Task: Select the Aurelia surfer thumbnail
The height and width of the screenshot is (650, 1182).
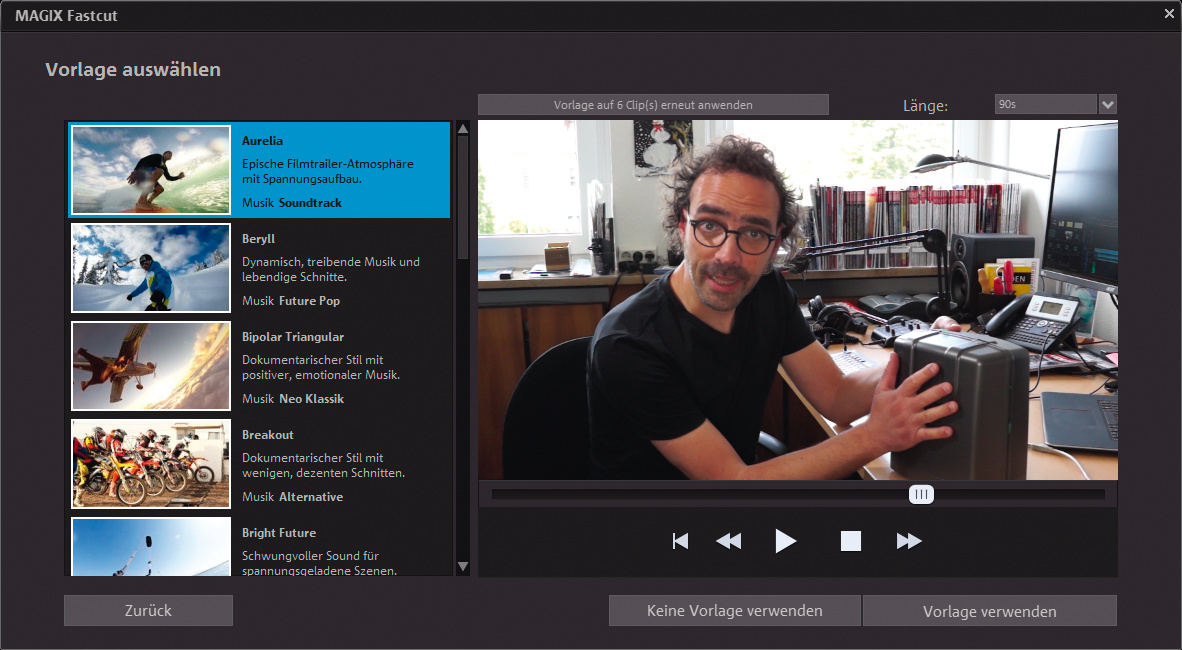Action: (x=151, y=170)
